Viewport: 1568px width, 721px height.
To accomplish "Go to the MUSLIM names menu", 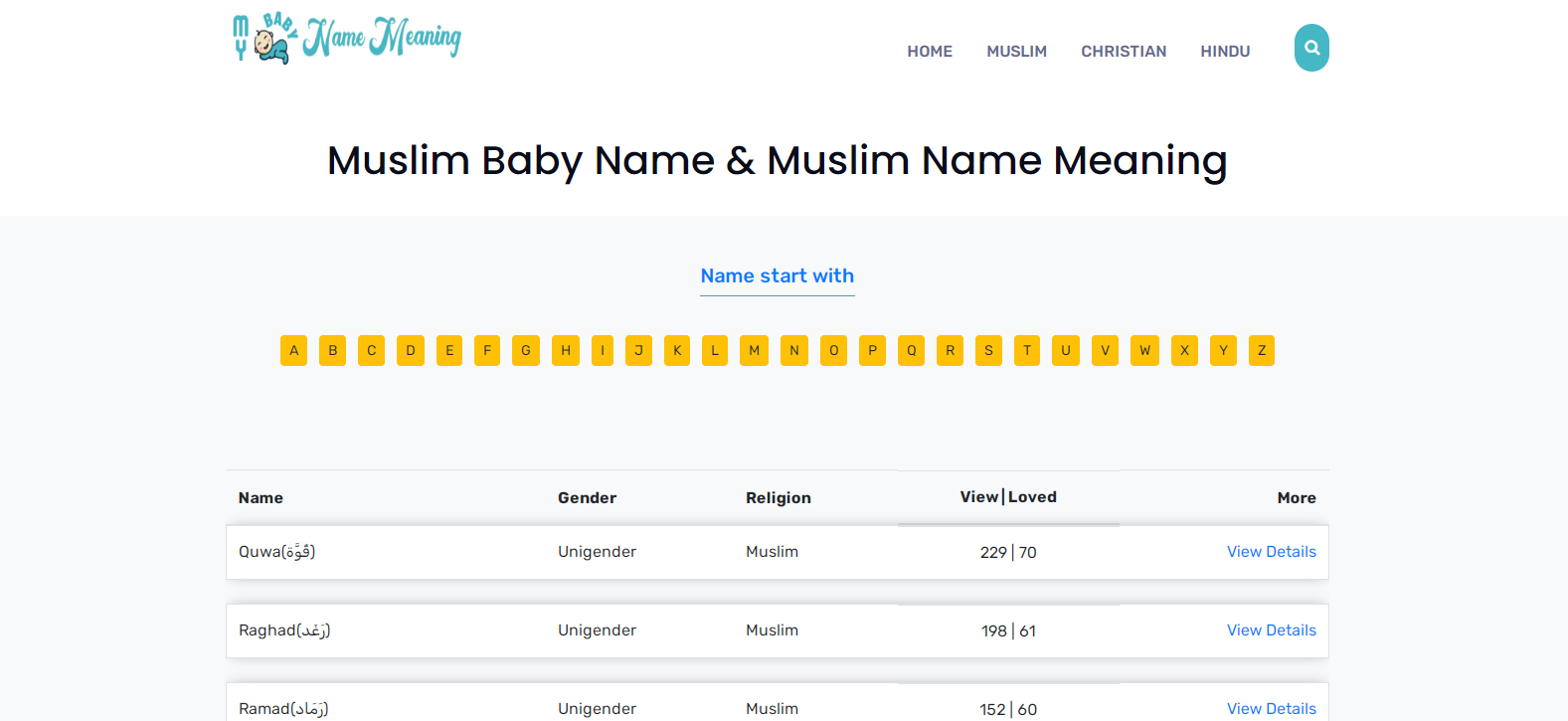I will 1016,52.
